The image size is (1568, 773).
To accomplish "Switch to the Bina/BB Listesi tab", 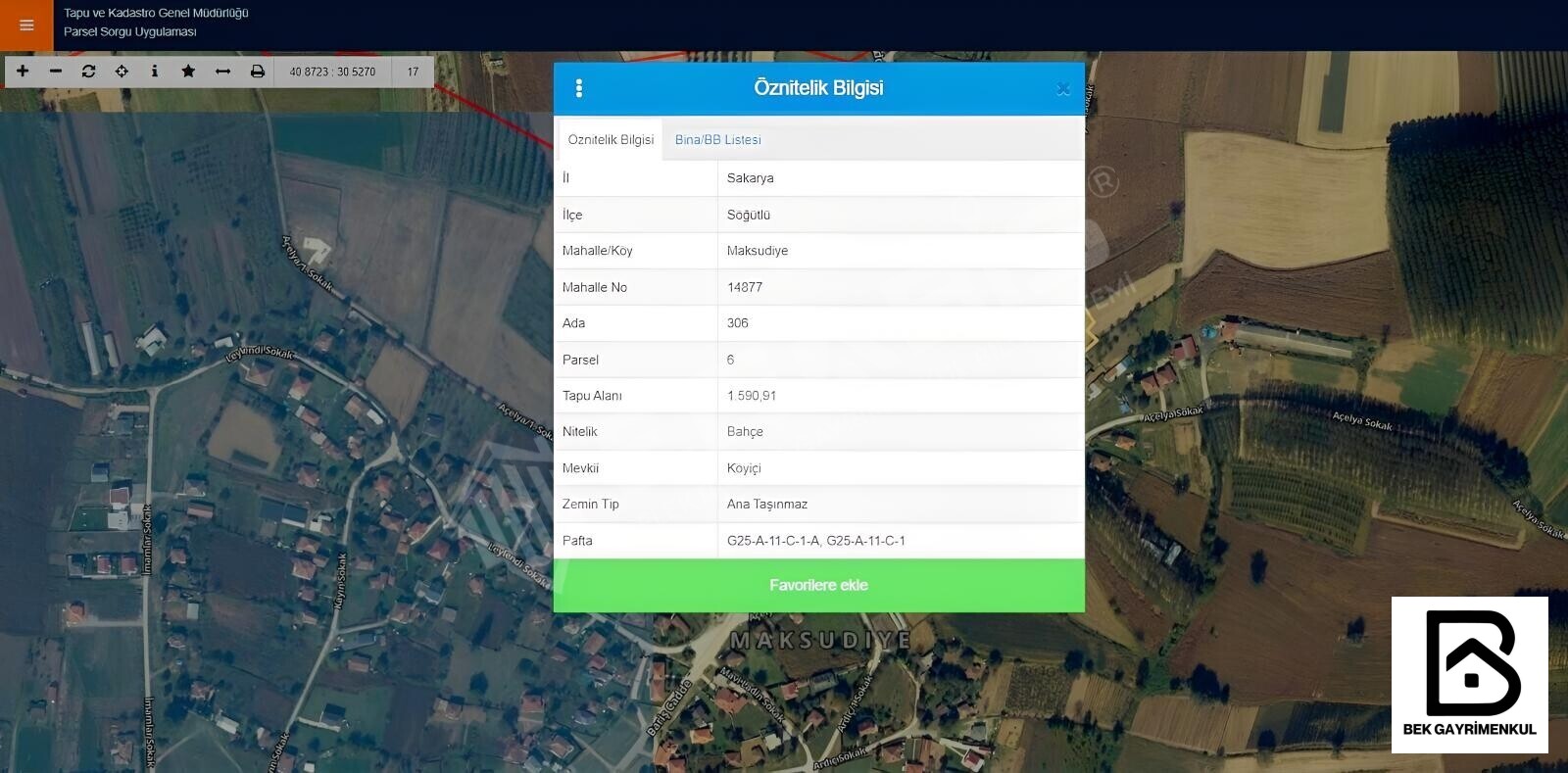I will coord(718,140).
